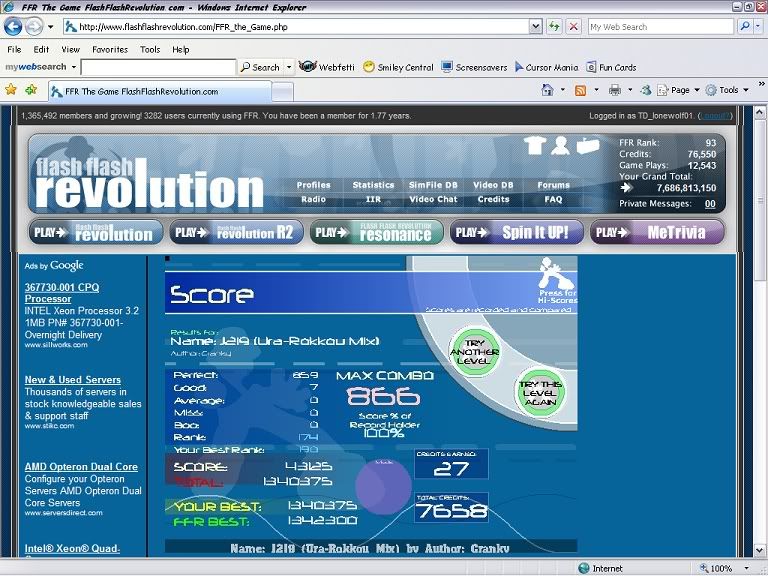Click in the My Web Search field
Viewport: 768px width, 576px height.
660,27
